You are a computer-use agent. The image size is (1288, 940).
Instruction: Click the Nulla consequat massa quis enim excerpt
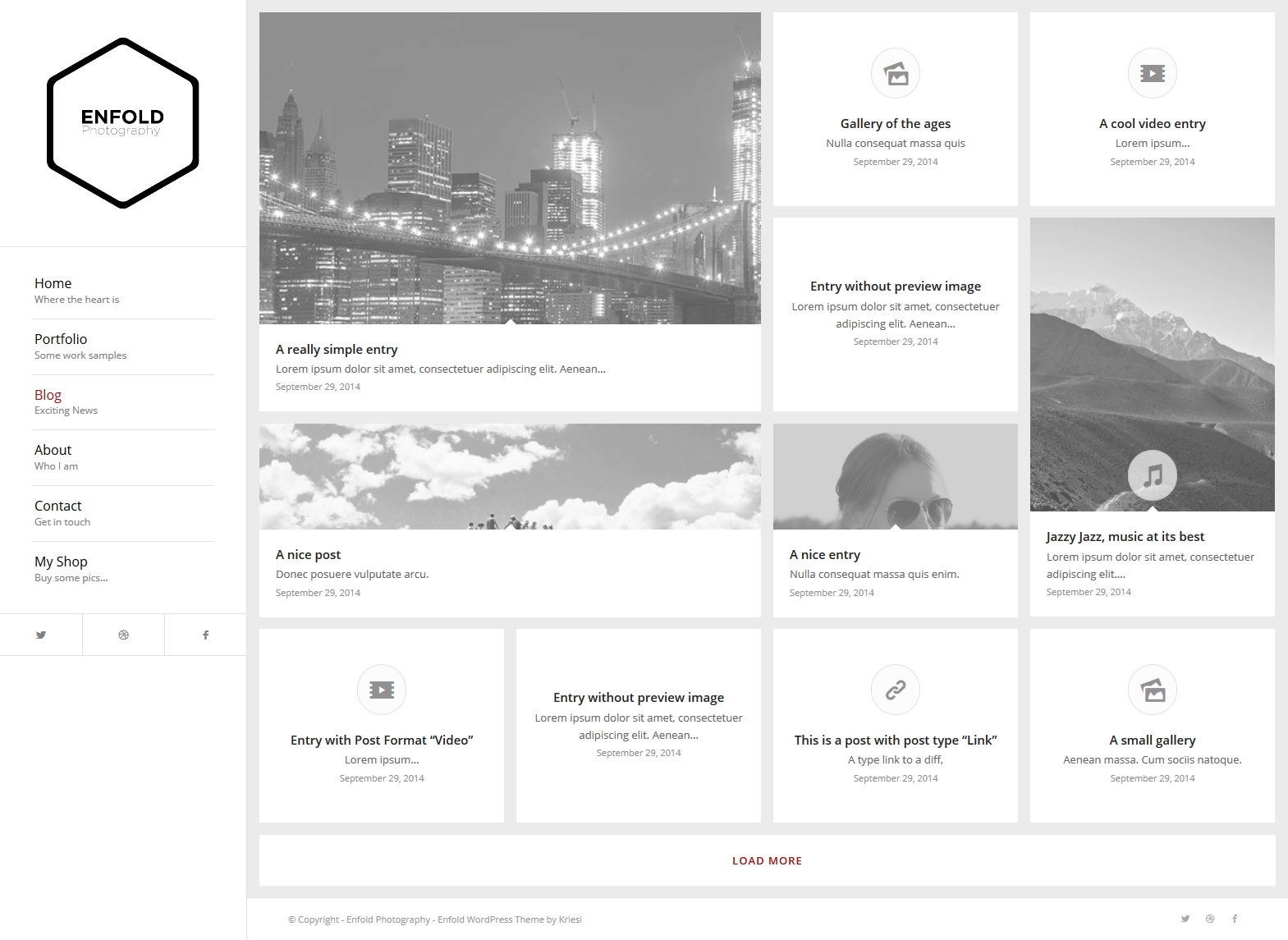click(874, 574)
